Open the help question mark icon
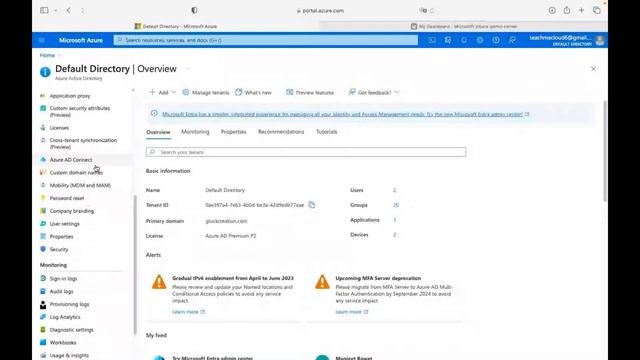Image resolution: width=640 pixels, height=360 pixels. pos(496,40)
